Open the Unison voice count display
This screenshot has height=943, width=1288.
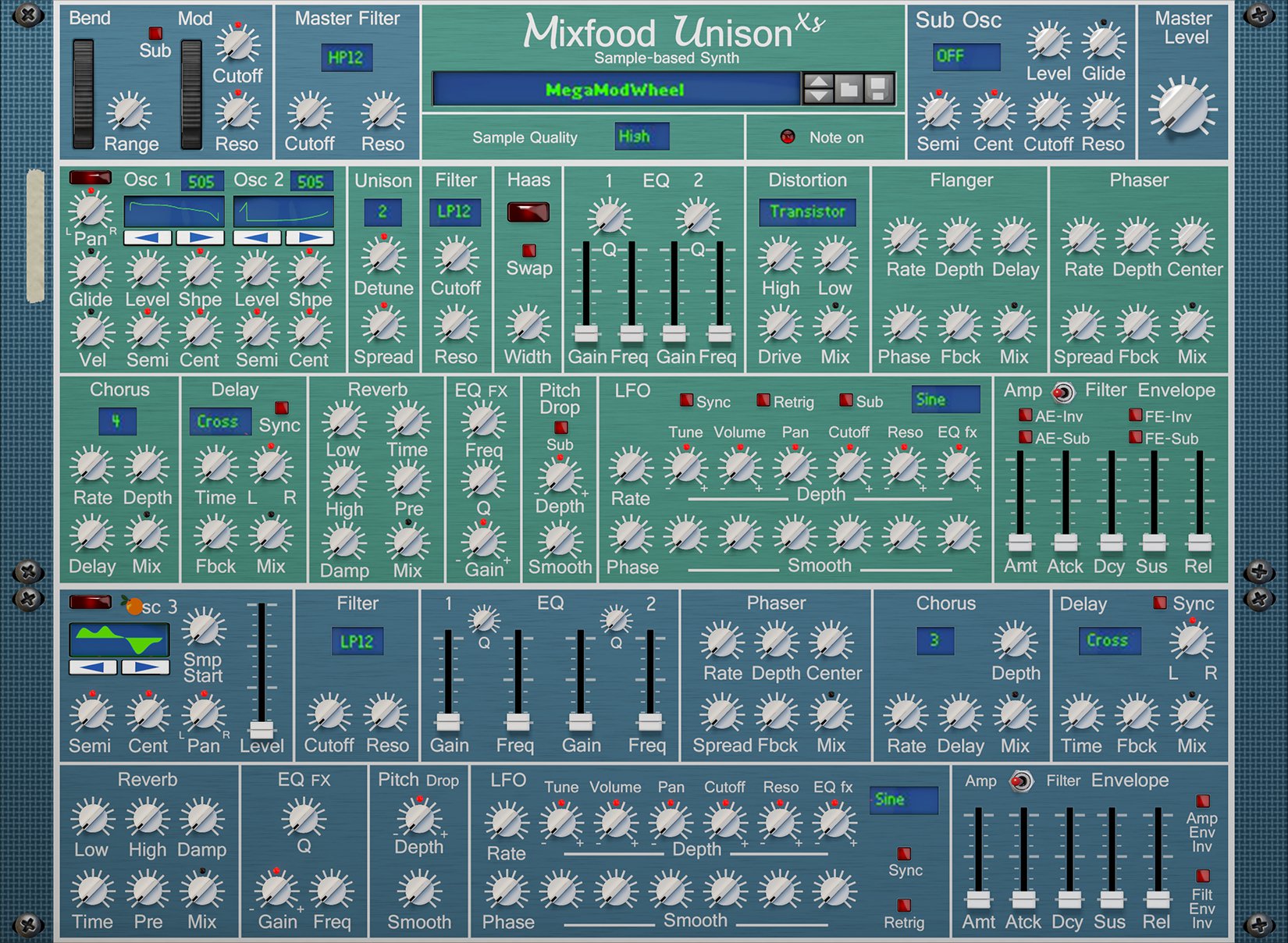[382, 212]
